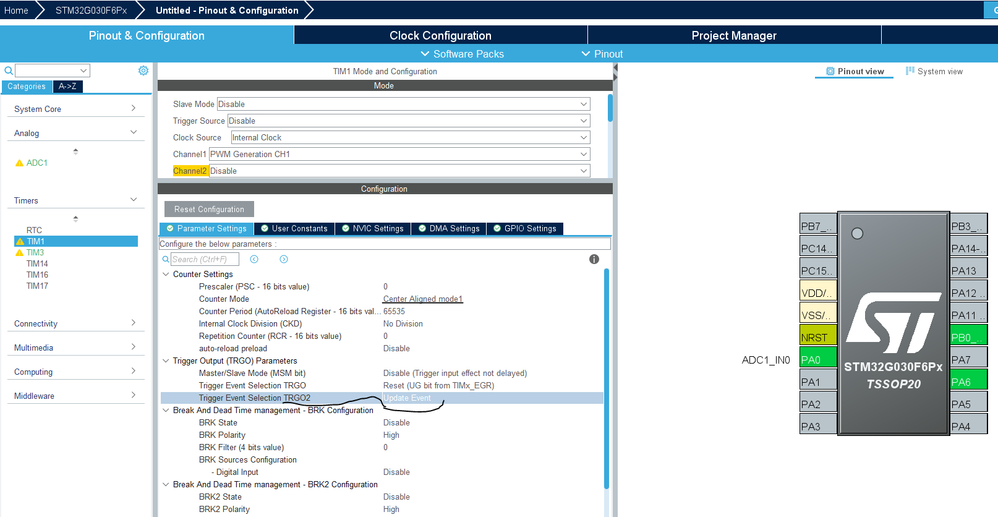The image size is (998, 517).
Task: Collapse Trigger Output (TRGO) Parameters group
Action: pyautogui.click(x=166, y=361)
